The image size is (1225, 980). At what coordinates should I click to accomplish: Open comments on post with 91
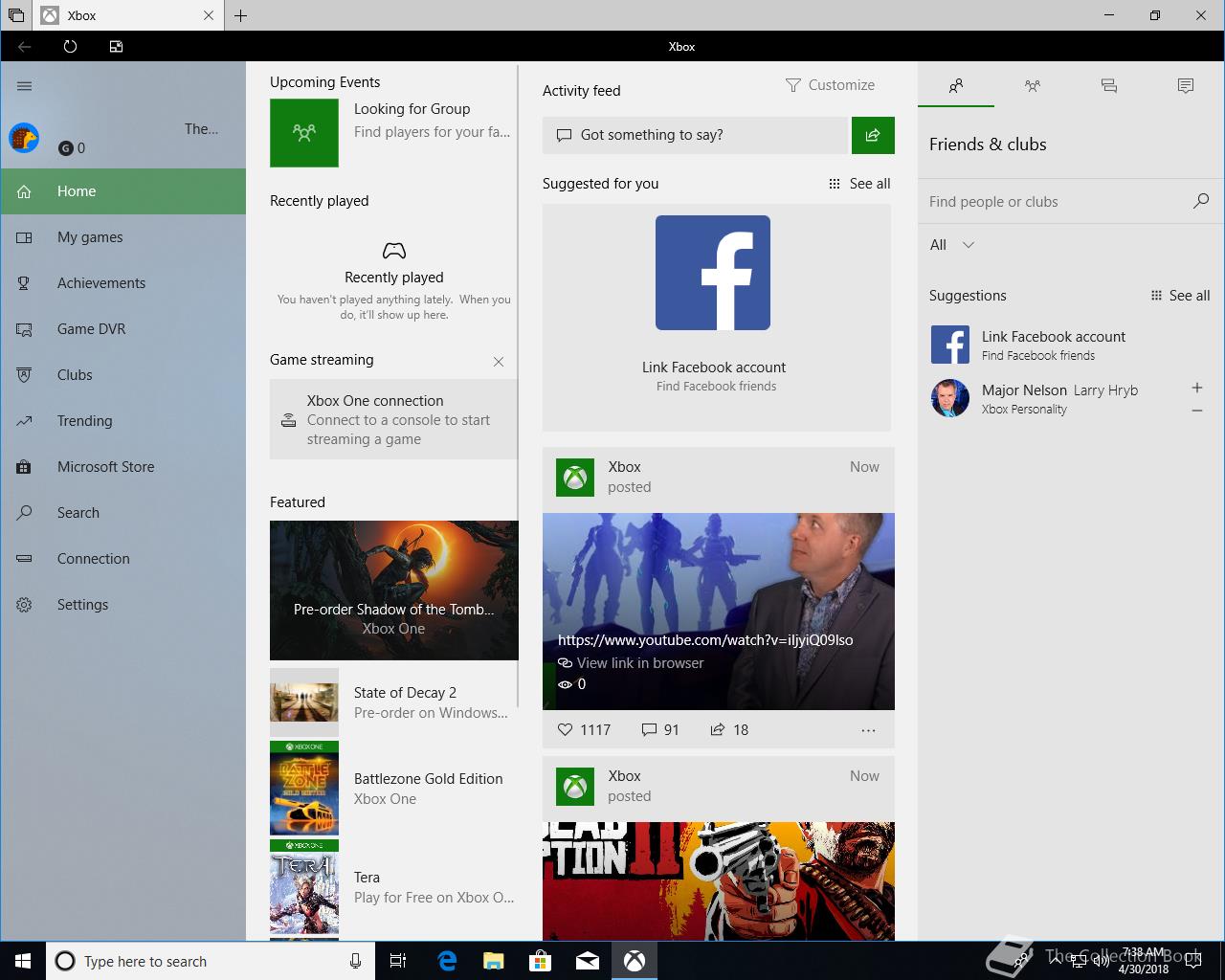pos(660,730)
